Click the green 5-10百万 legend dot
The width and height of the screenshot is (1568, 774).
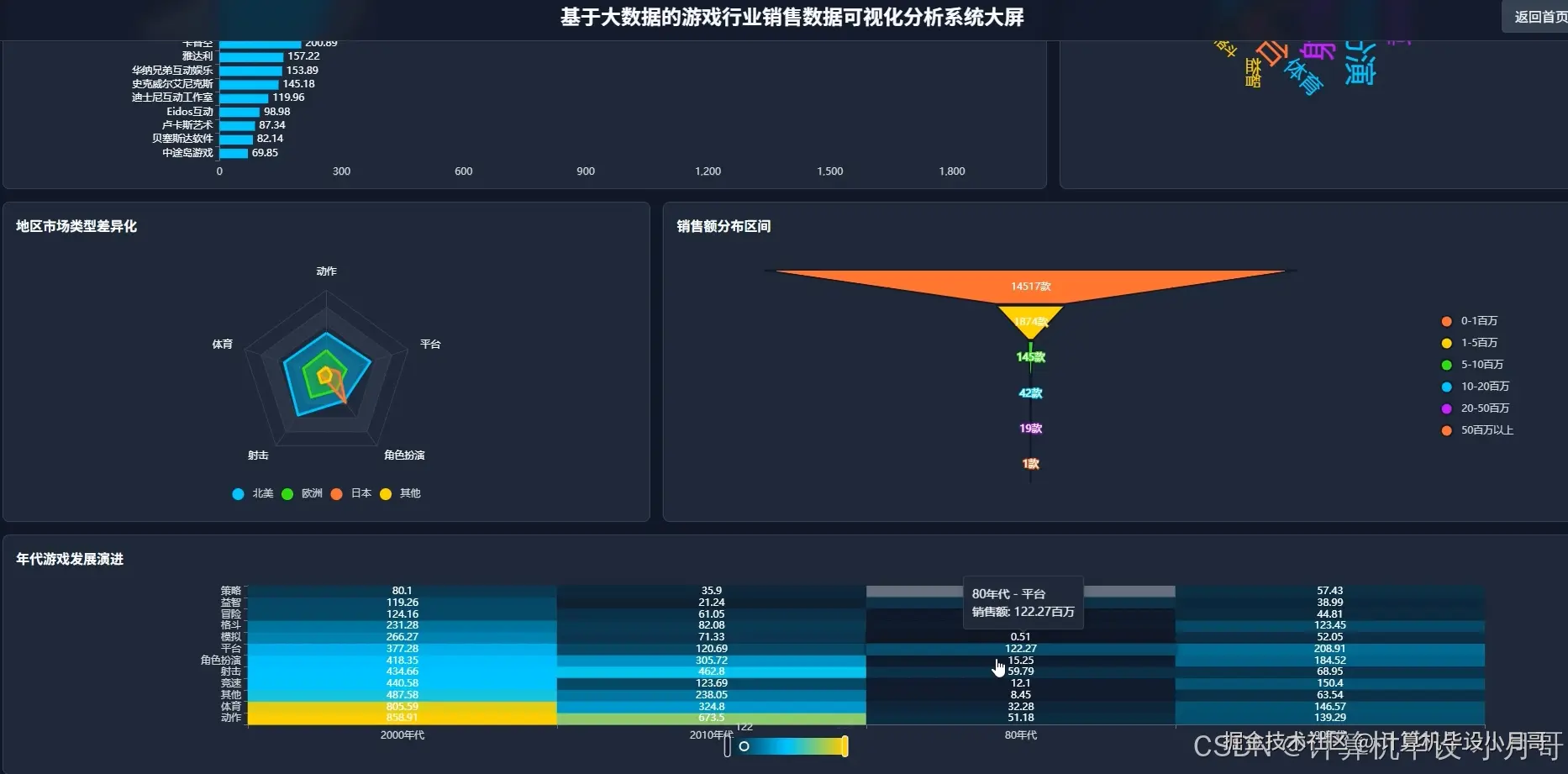(1446, 364)
